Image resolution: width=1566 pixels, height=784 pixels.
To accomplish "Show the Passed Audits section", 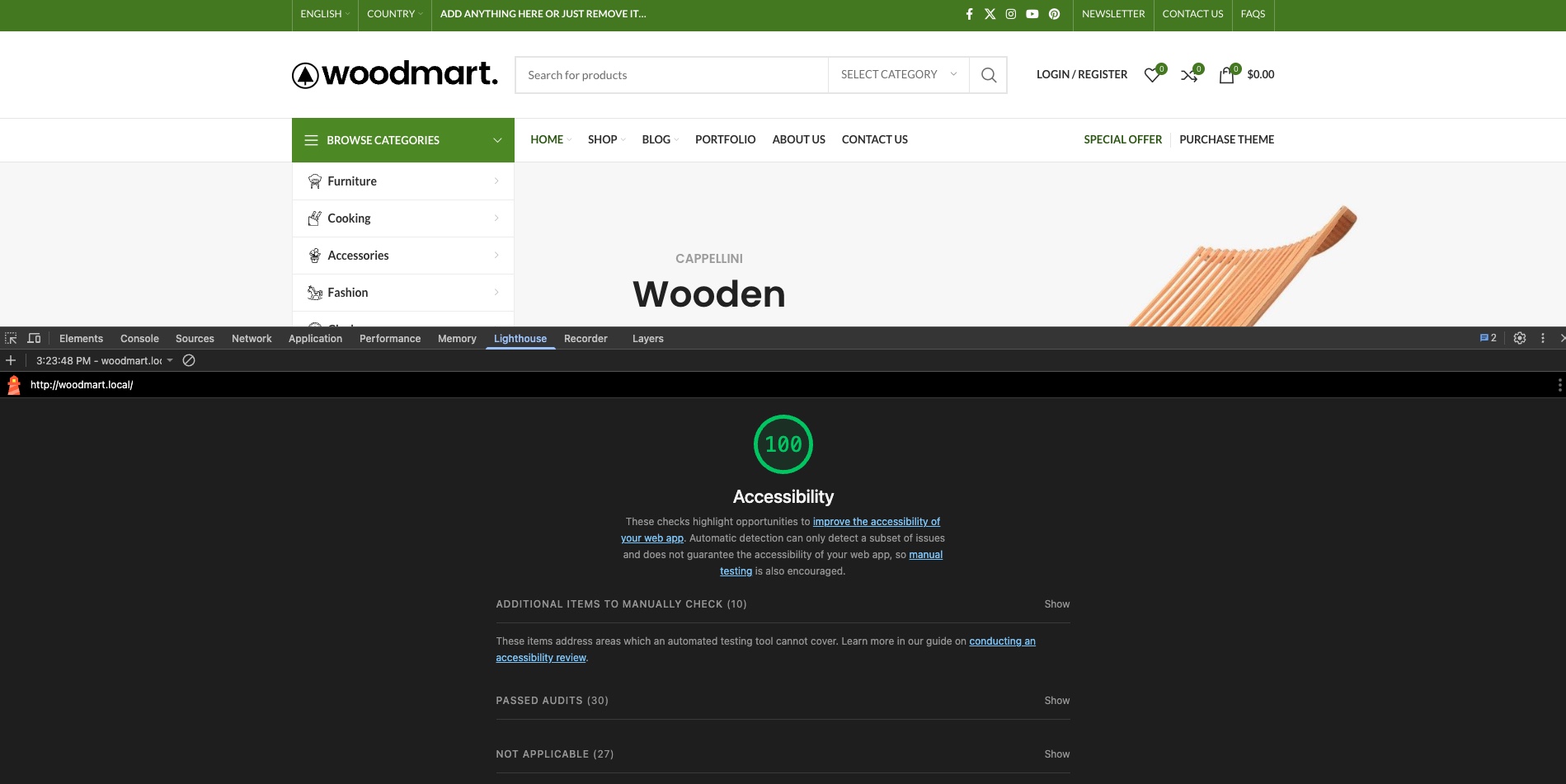I will pyautogui.click(x=1056, y=701).
